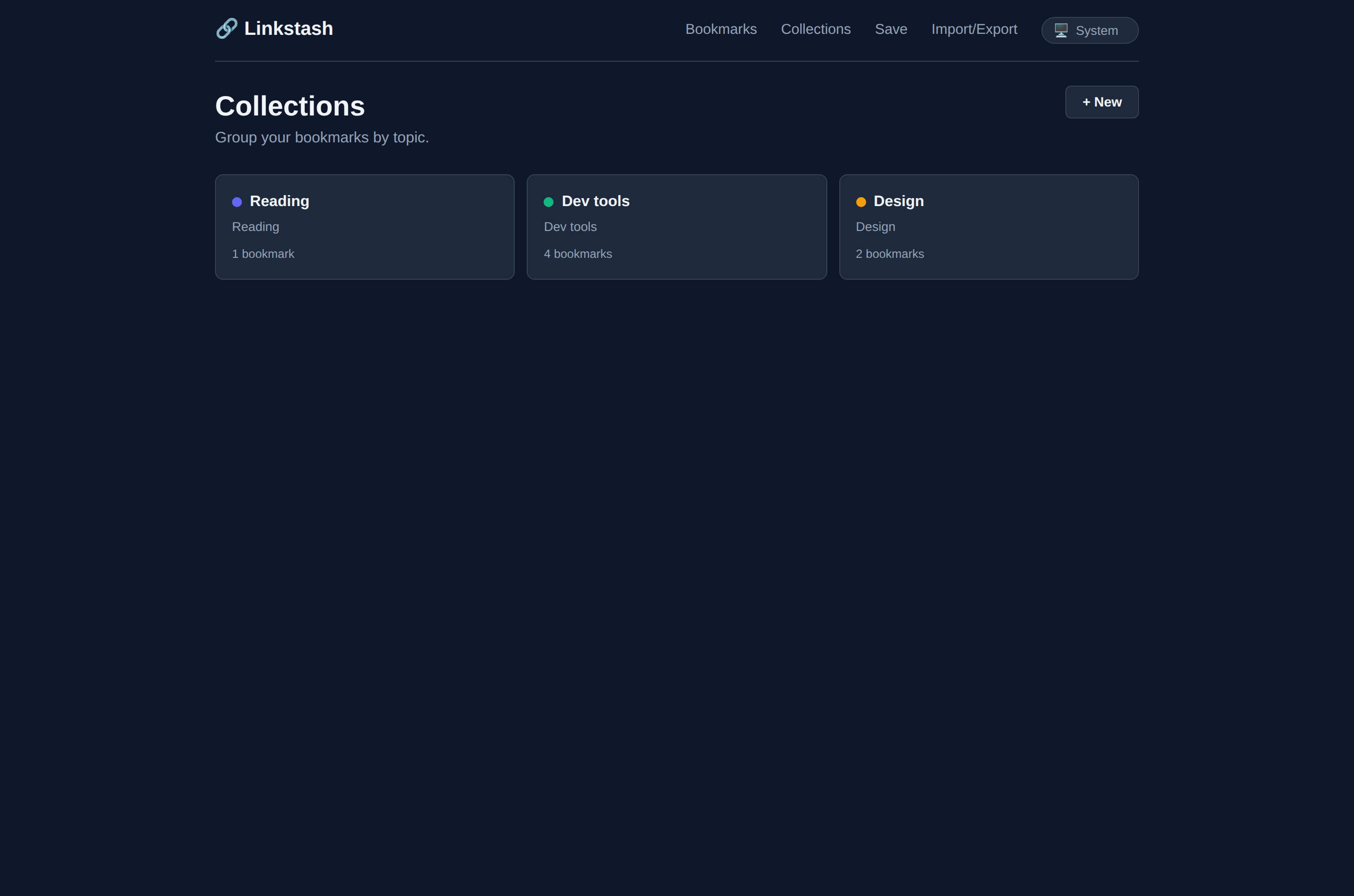The image size is (1354, 896).
Task: Open the Reading collection card title
Action: pos(279,201)
